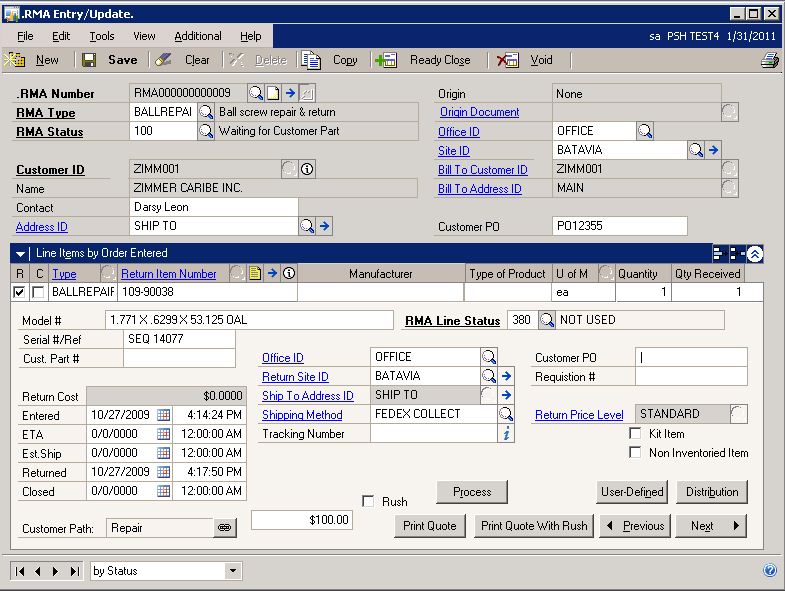This screenshot has height=591, width=785.
Task: Go to Next line item
Action: pos(711,526)
